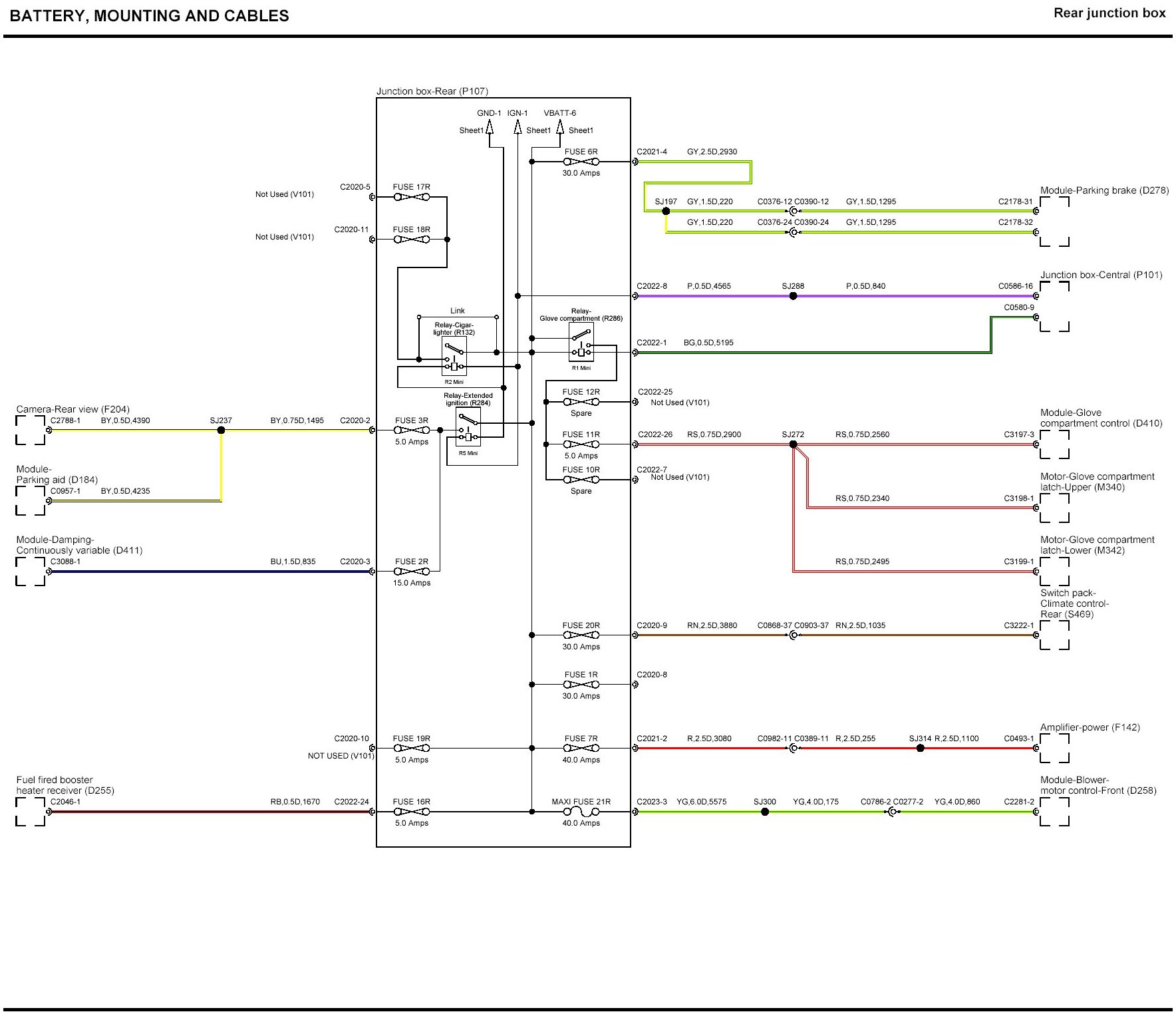Click the Module-Parking brake (D278) label
This screenshot has height=1018, width=1176.
1104,190
